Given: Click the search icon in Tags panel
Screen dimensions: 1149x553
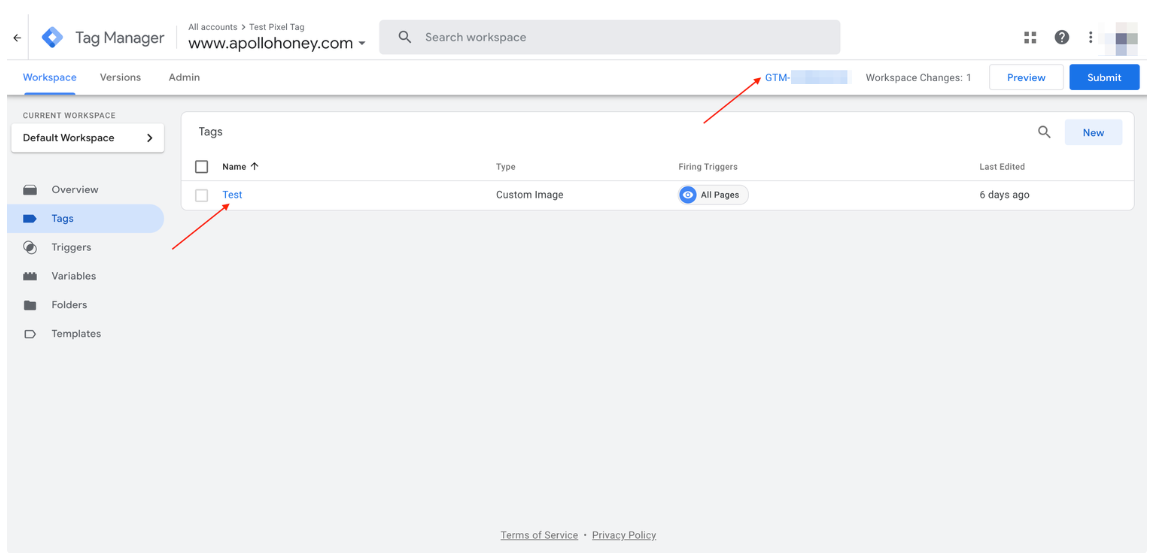Looking at the screenshot, I should pyautogui.click(x=1044, y=132).
